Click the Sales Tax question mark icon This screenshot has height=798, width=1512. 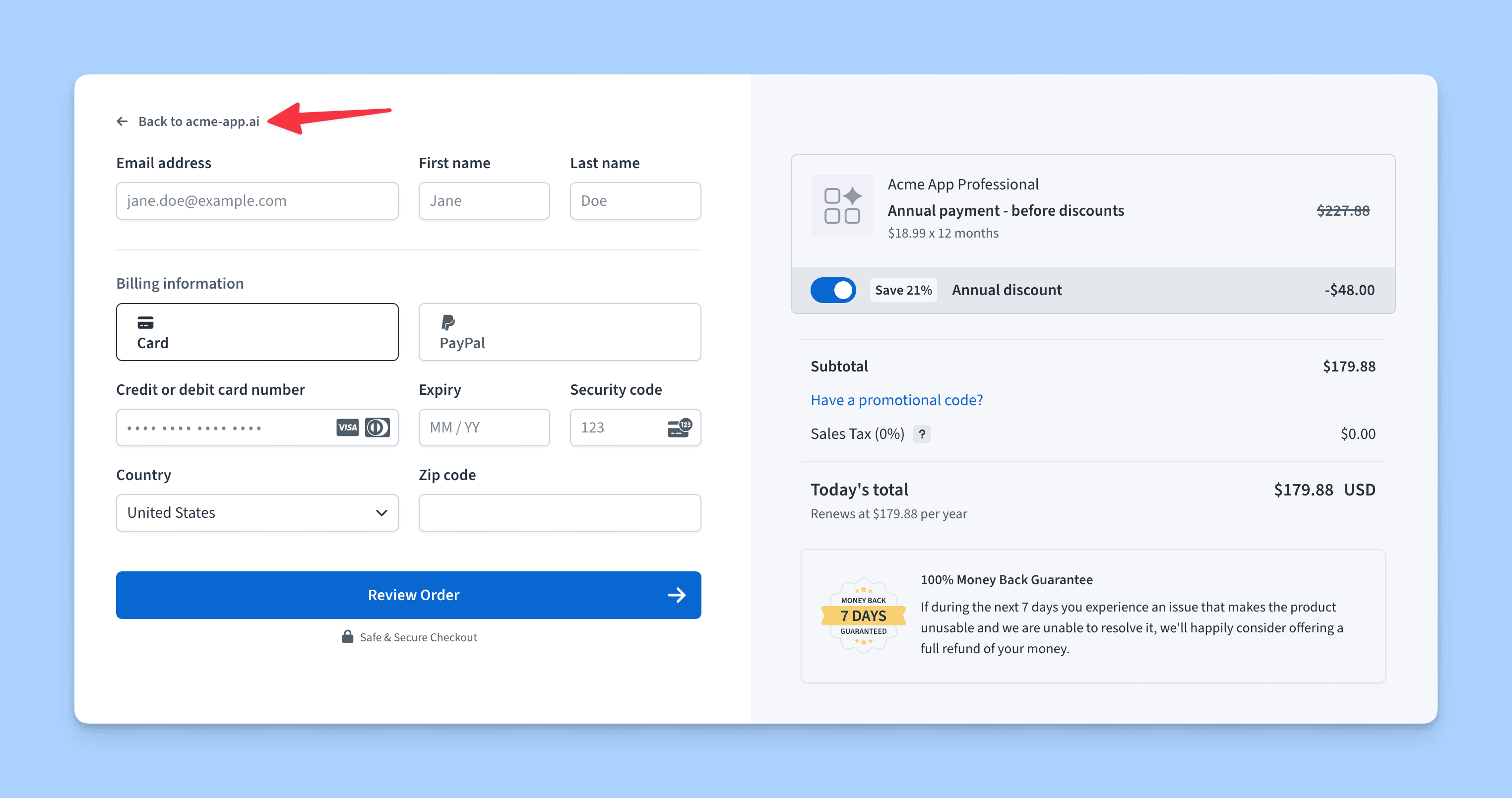(x=922, y=433)
